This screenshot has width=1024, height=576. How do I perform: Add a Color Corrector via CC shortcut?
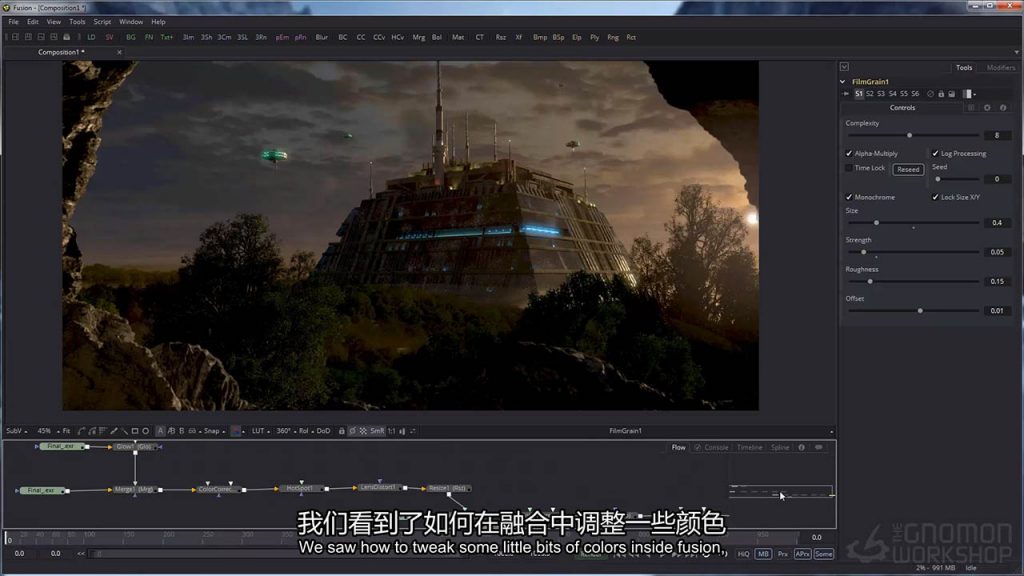click(361, 37)
